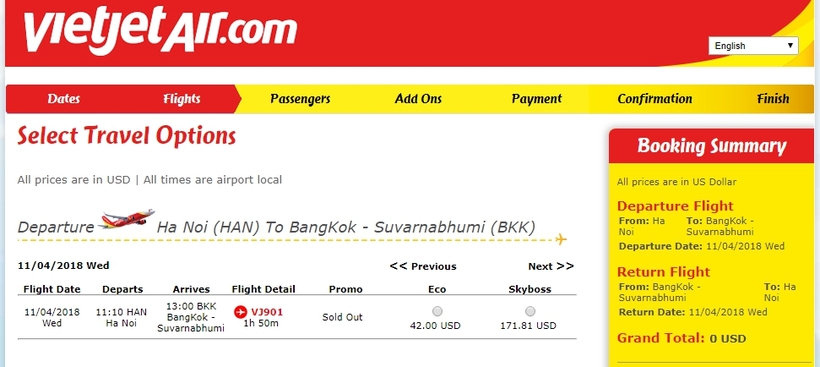Screen dimensions: 820x367
Task: Click the small yellow plane icon on dashed line
Action: coord(561,240)
